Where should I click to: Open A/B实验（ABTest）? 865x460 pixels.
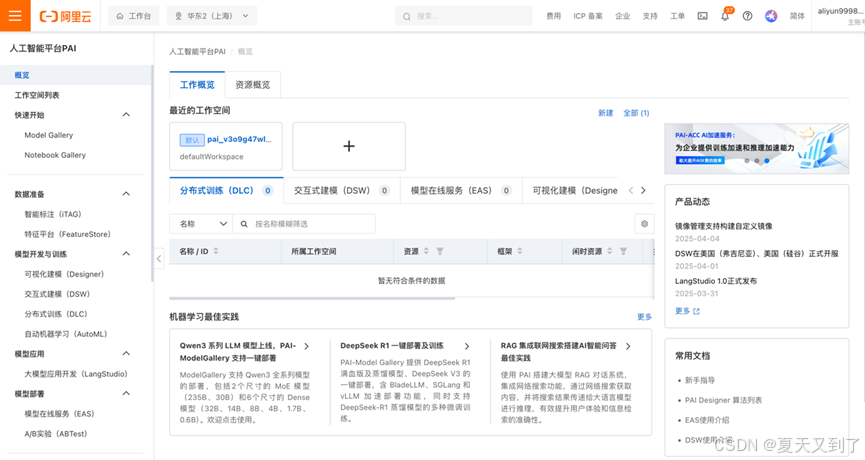(56, 434)
